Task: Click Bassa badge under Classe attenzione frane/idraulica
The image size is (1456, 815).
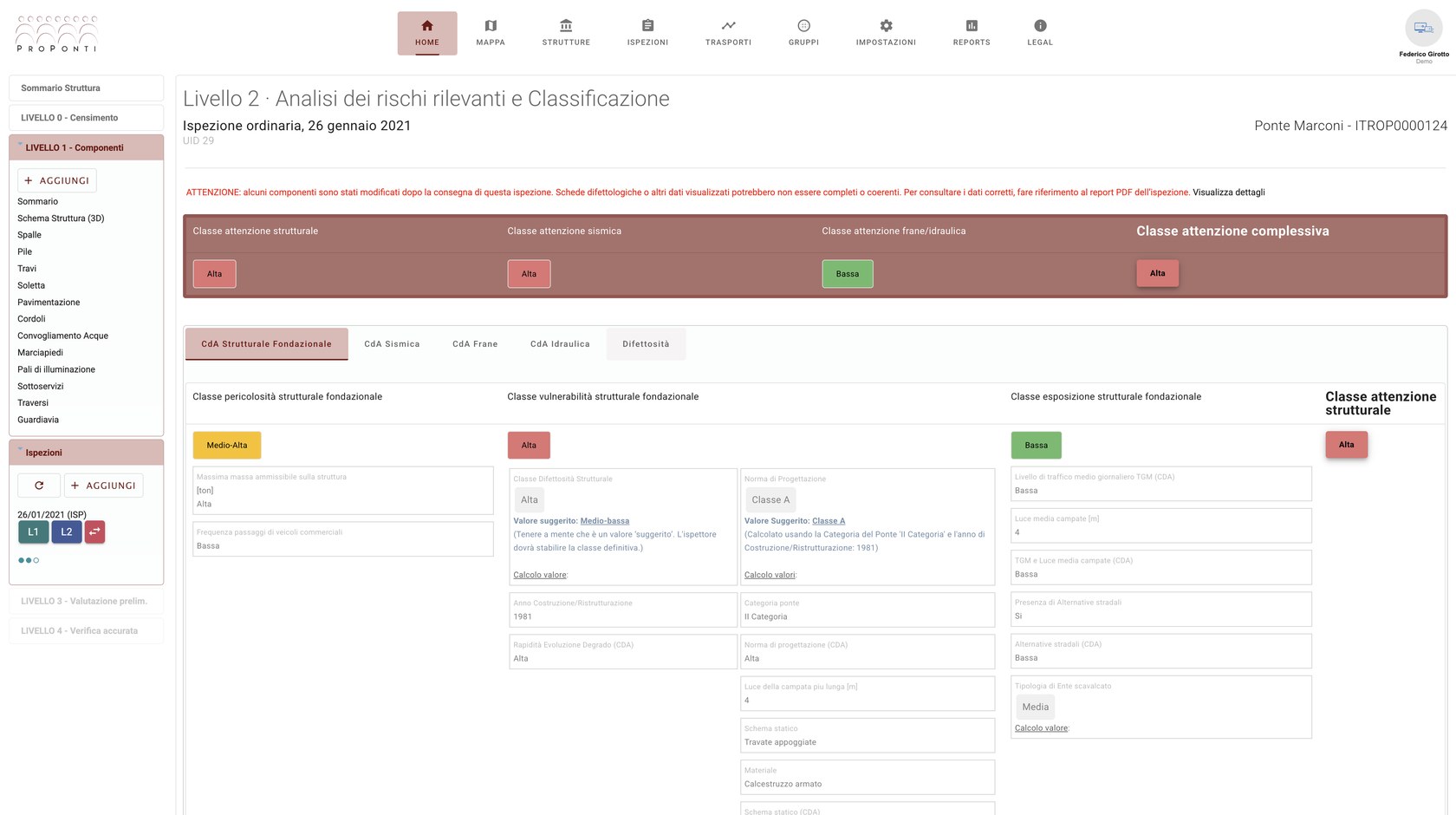Action: coord(848,274)
